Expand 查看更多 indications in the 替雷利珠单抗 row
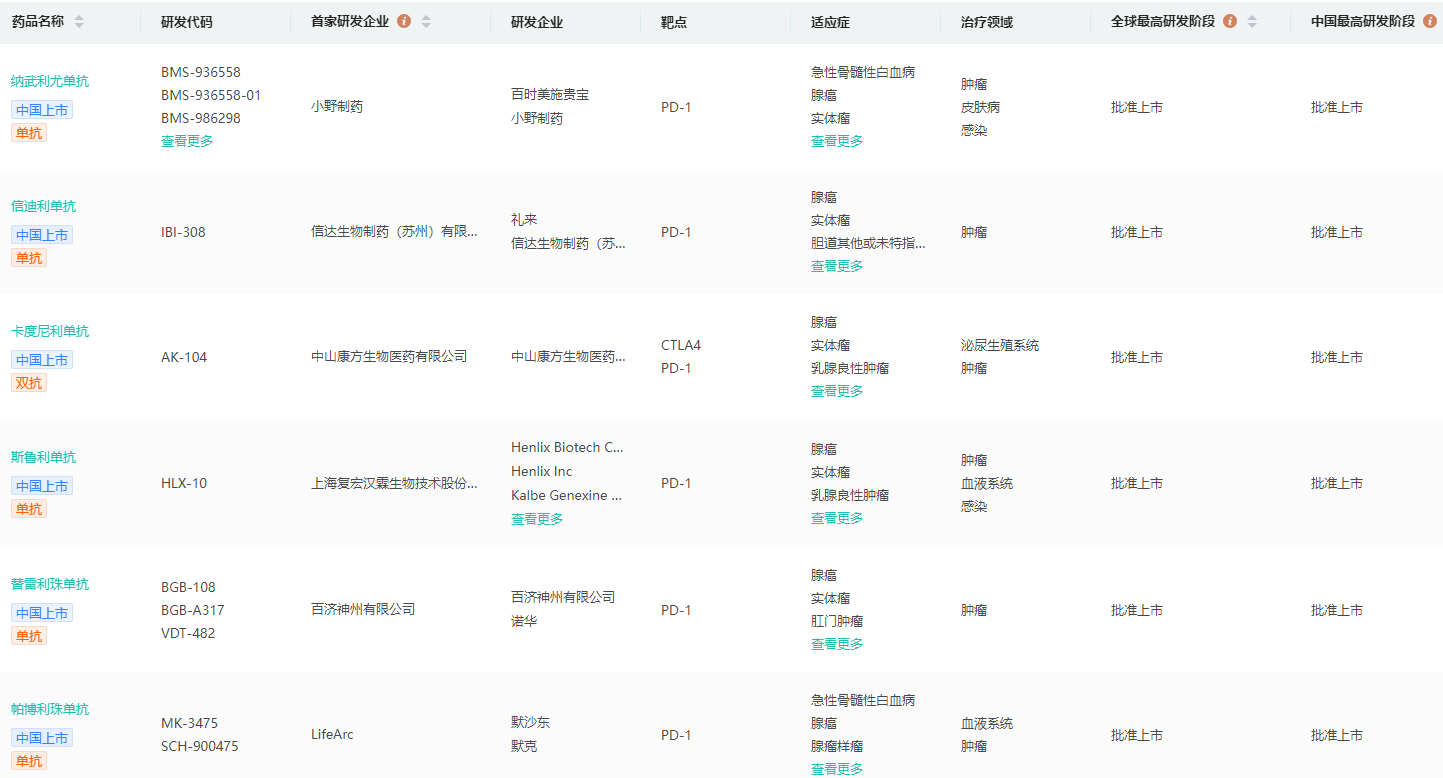This screenshot has width=1443, height=778. click(837, 644)
